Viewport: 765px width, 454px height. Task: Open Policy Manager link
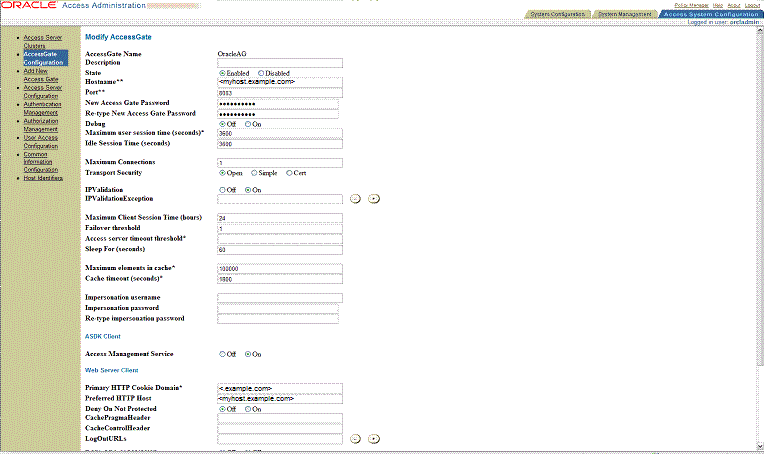tap(691, 5)
